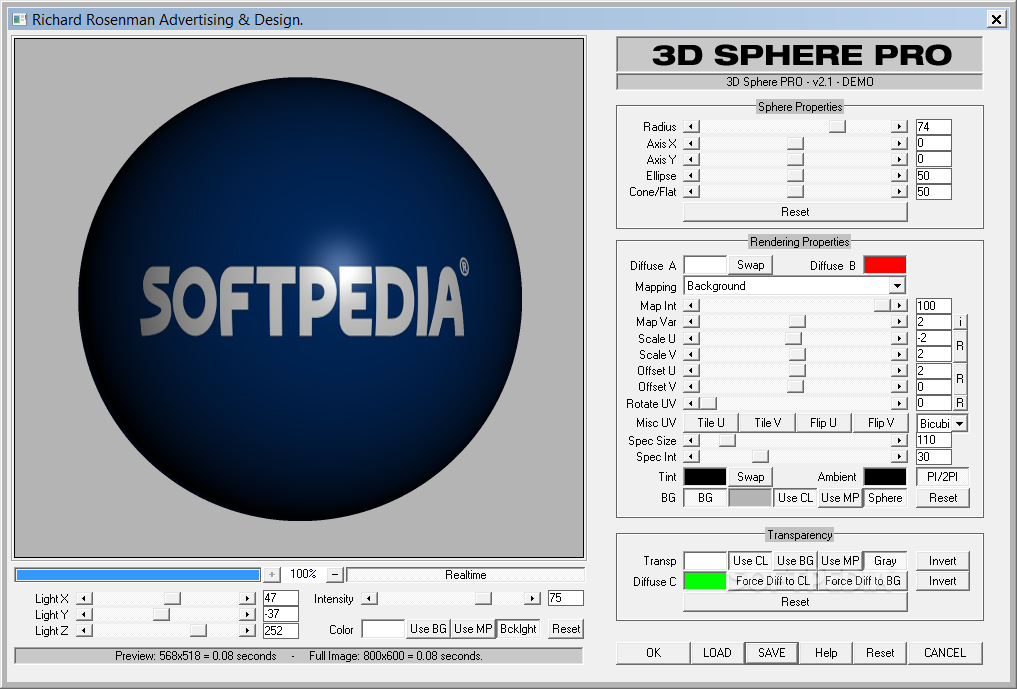1017x689 pixels.
Task: Pick the white Diffuse A color
Action: pyautogui.click(x=705, y=265)
